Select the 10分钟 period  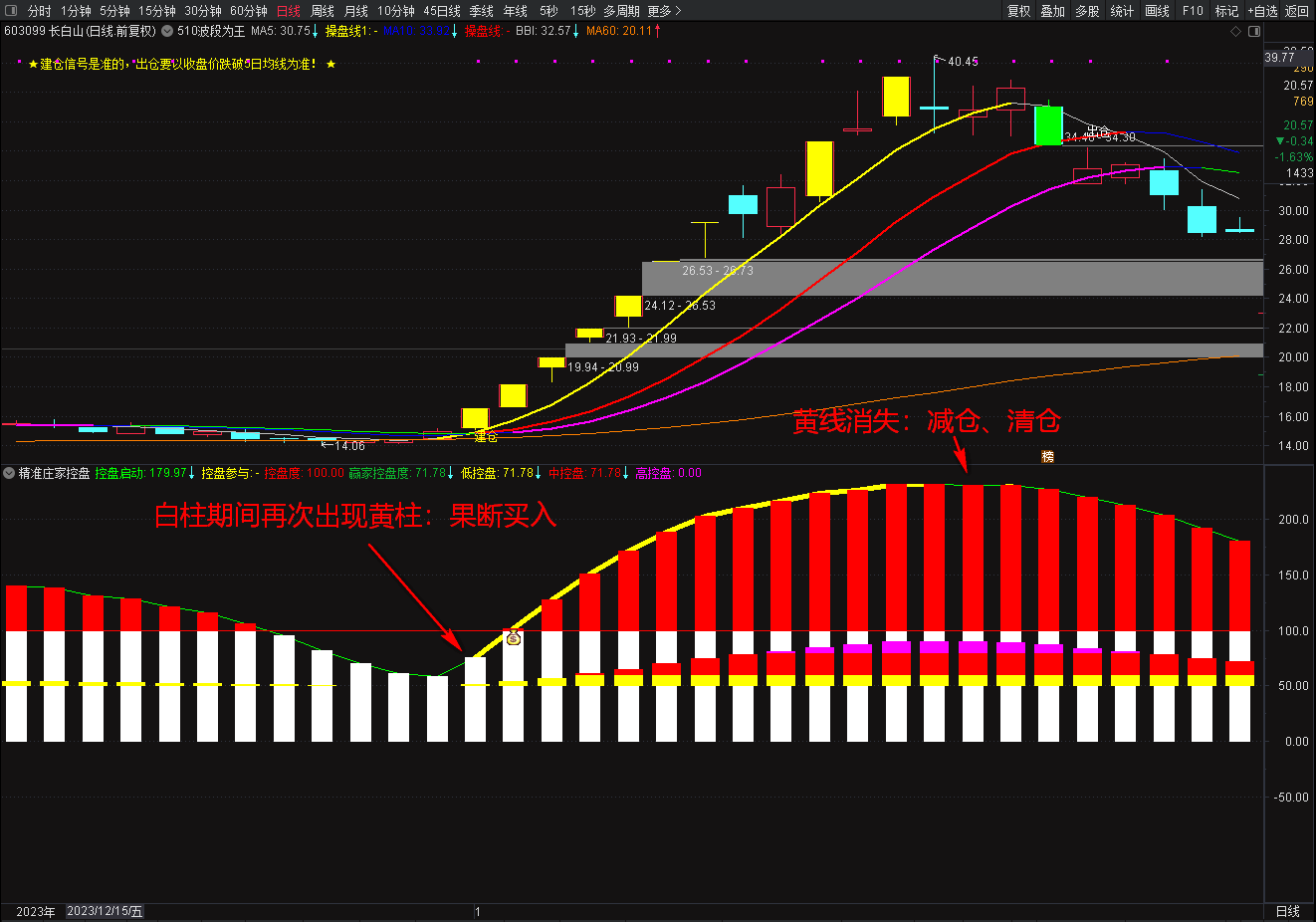pyautogui.click(x=396, y=11)
